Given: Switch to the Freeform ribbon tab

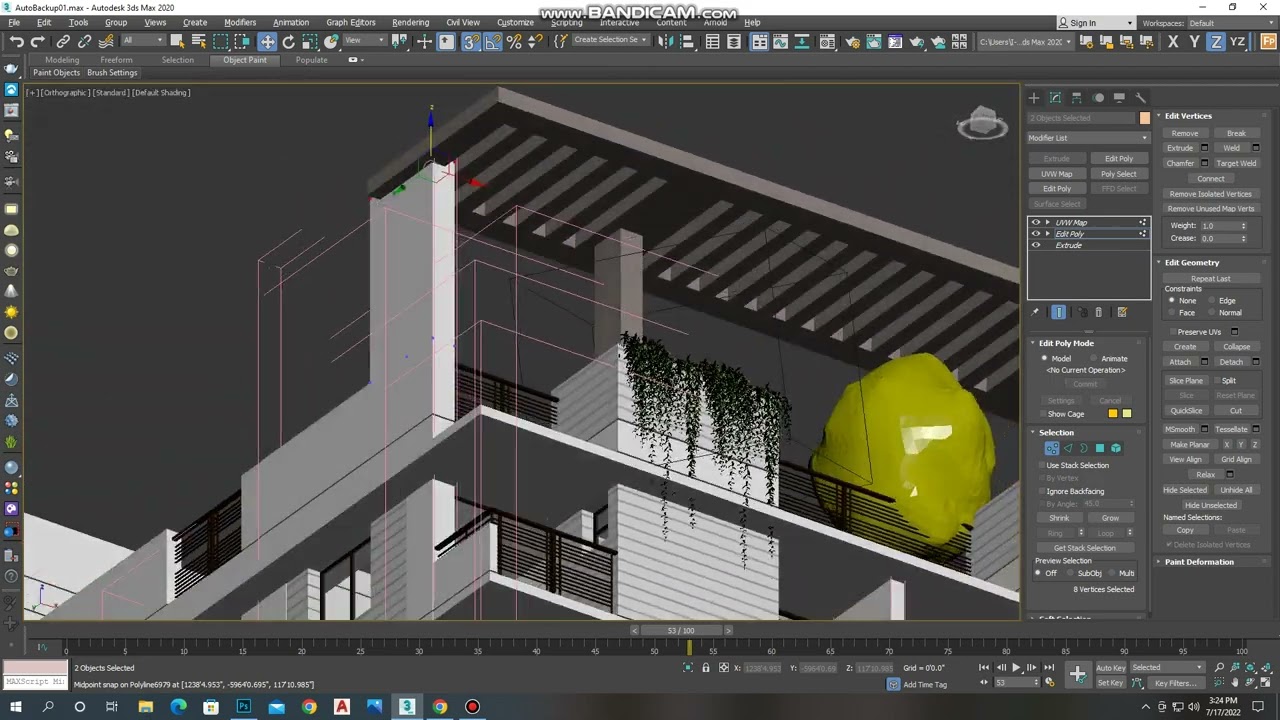Looking at the screenshot, I should (x=116, y=60).
